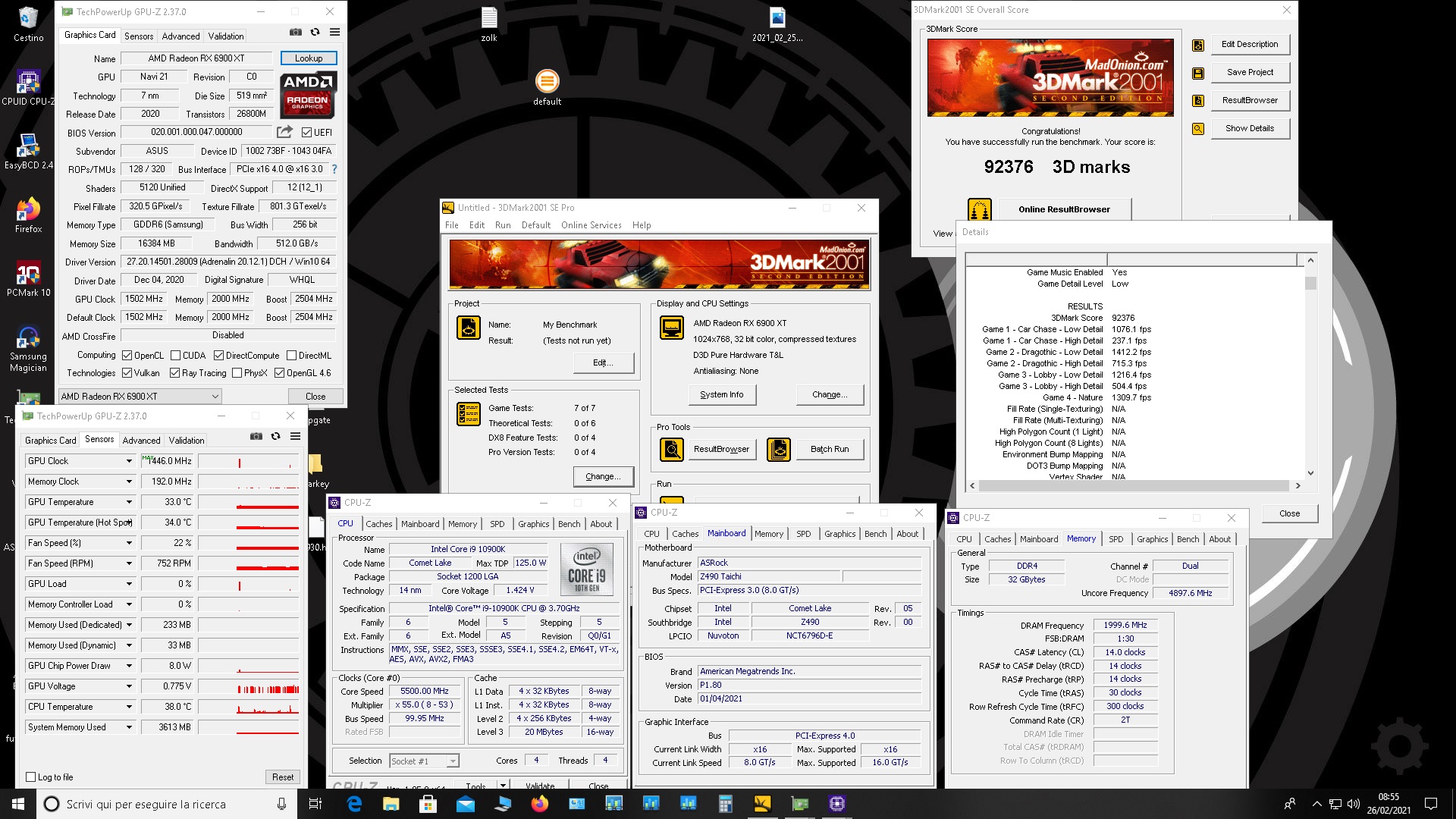Click the Batch Run icon in Pro Tools
This screenshot has width=1456, height=819.
(779, 450)
